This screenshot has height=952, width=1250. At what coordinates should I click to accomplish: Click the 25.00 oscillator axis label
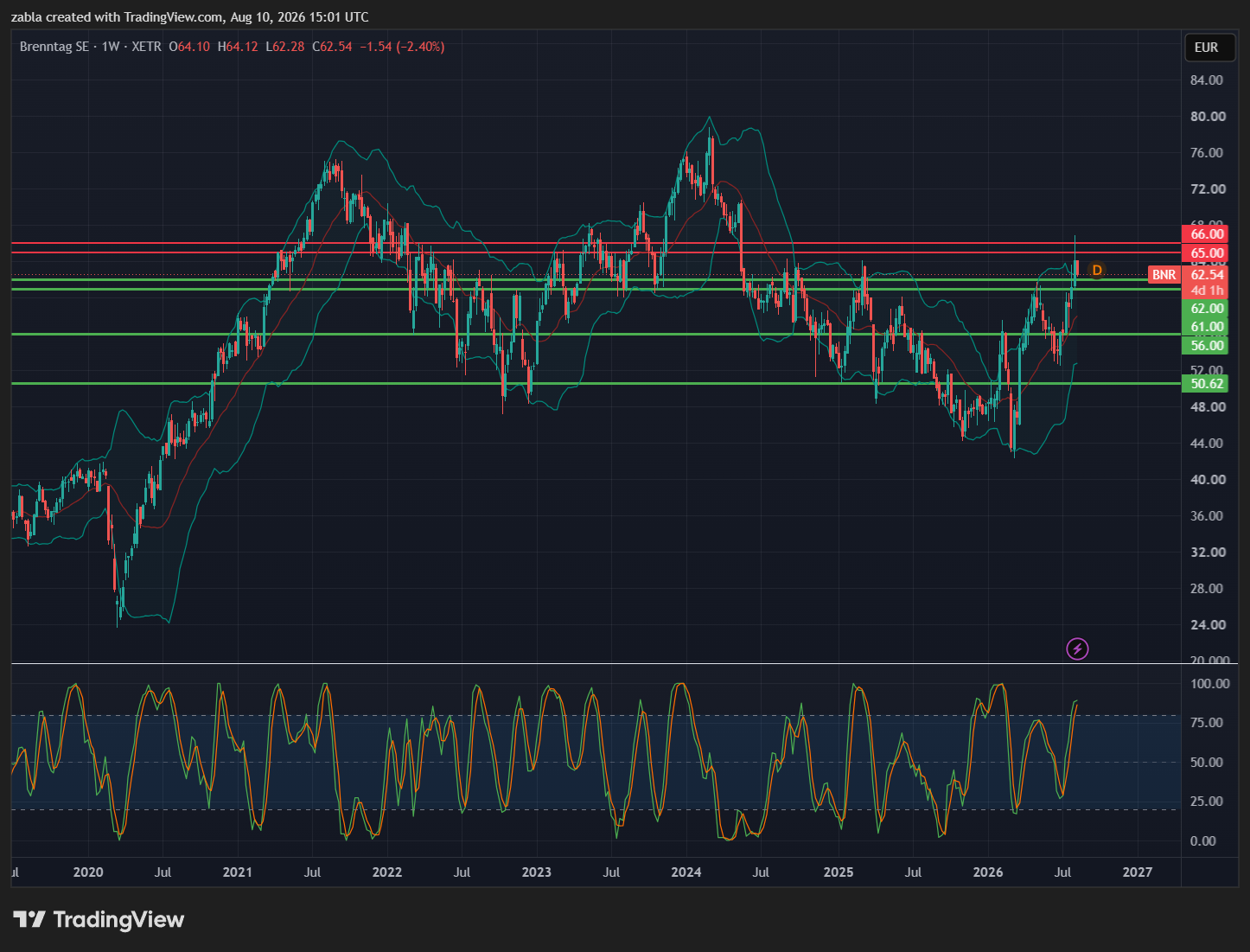click(1207, 802)
